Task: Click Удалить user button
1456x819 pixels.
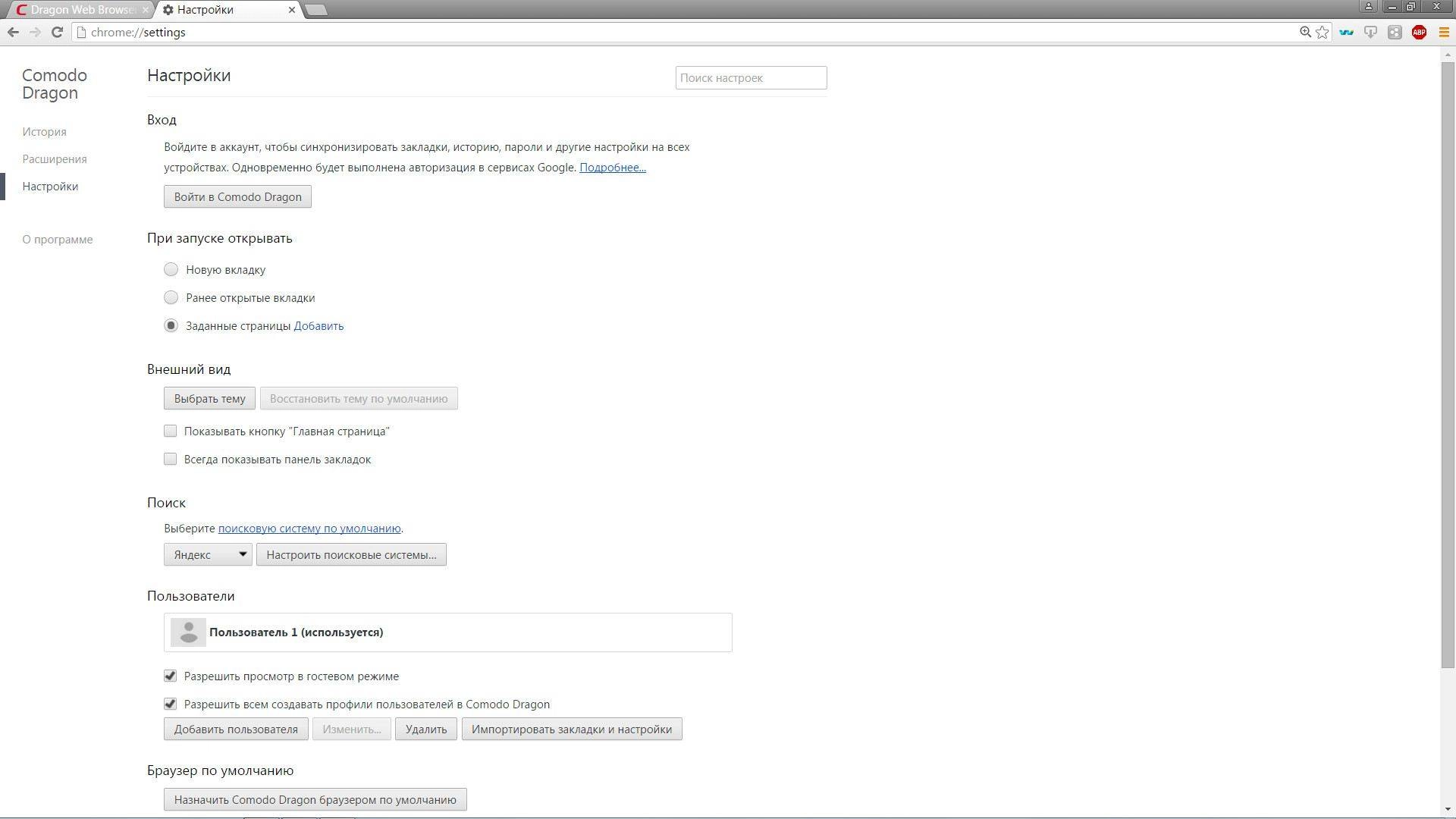Action: point(425,729)
